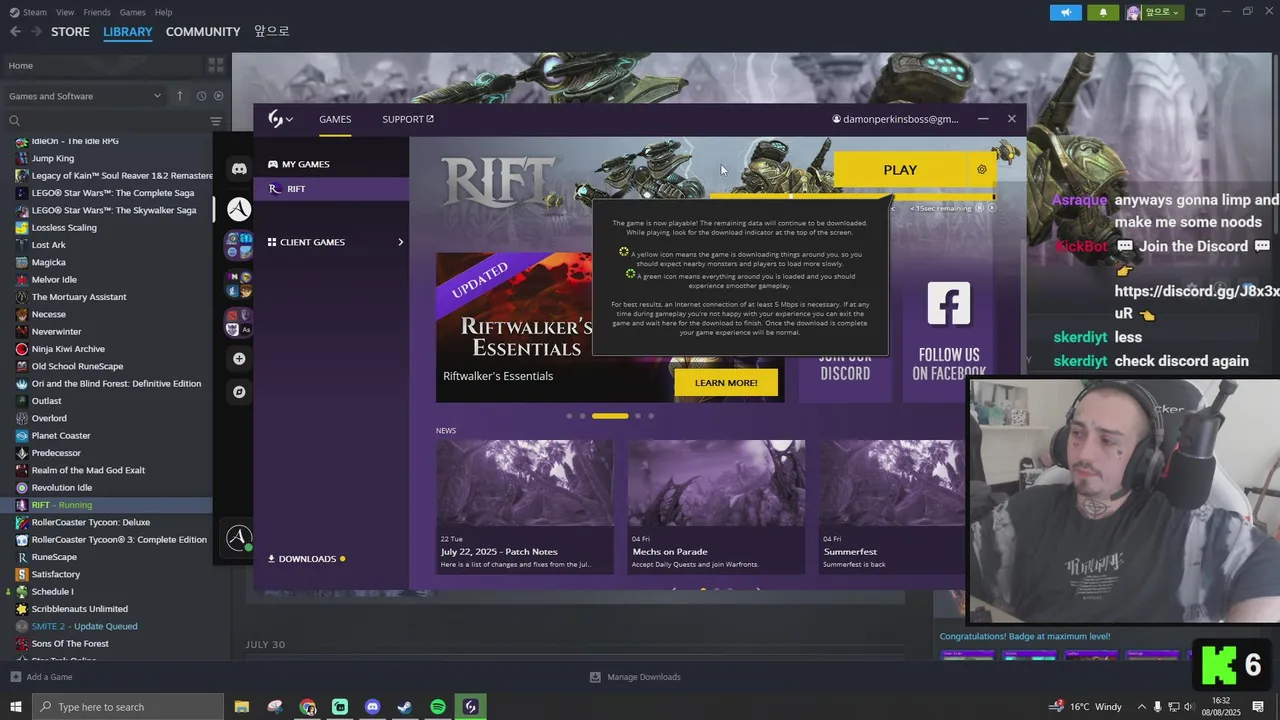Screen dimensions: 1280x720
Task: Click the Steam back navigation arrow
Action: 15,32
